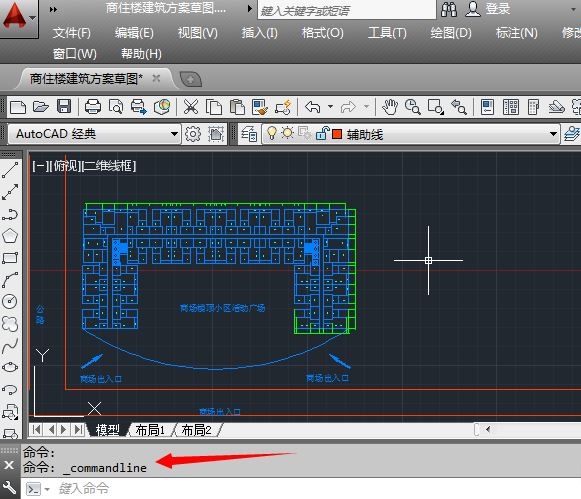Open Workspace Settings gear icon
The height and width of the screenshot is (499, 581).
(x=193, y=134)
